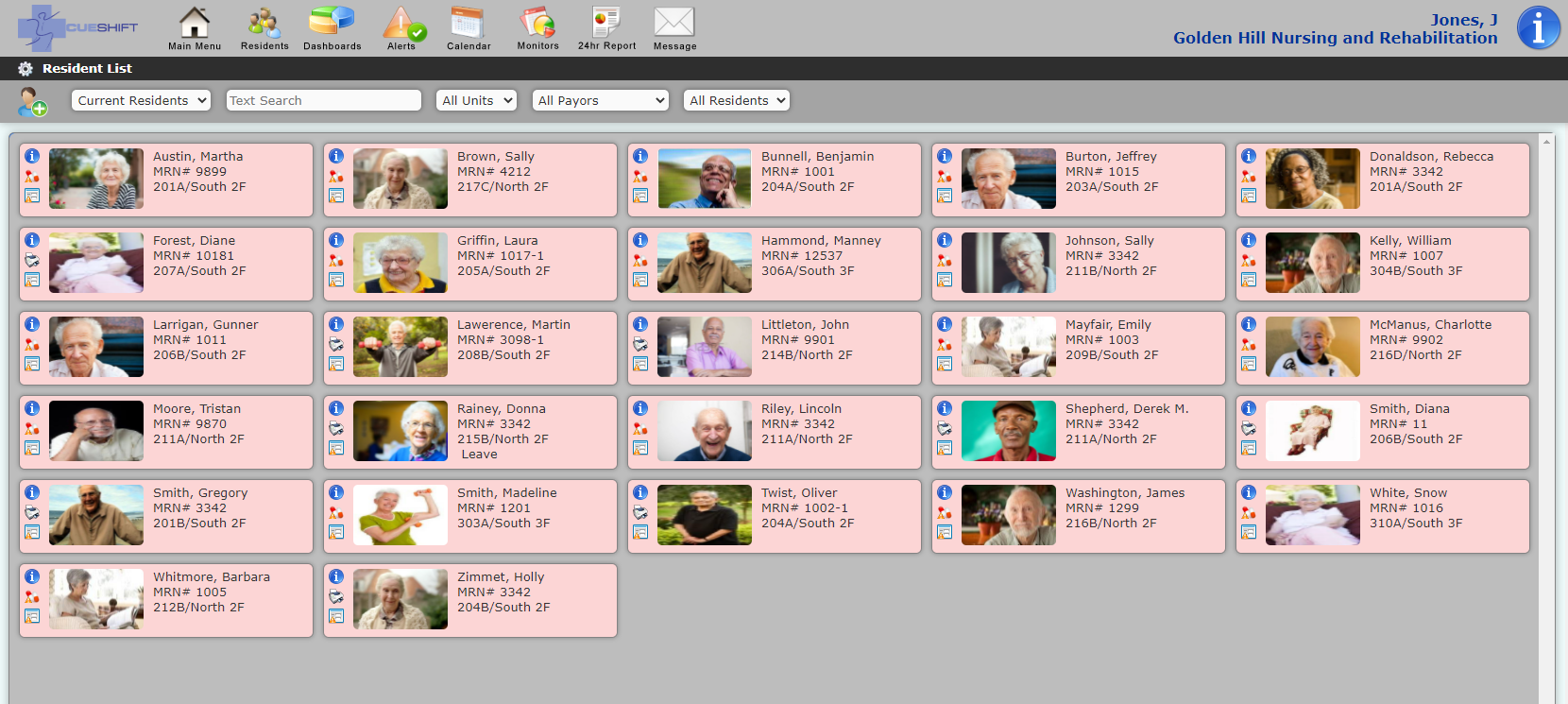This screenshot has height=704, width=1568.
Task: Click red figure icon on Griffin, Laura card
Action: (x=336, y=260)
